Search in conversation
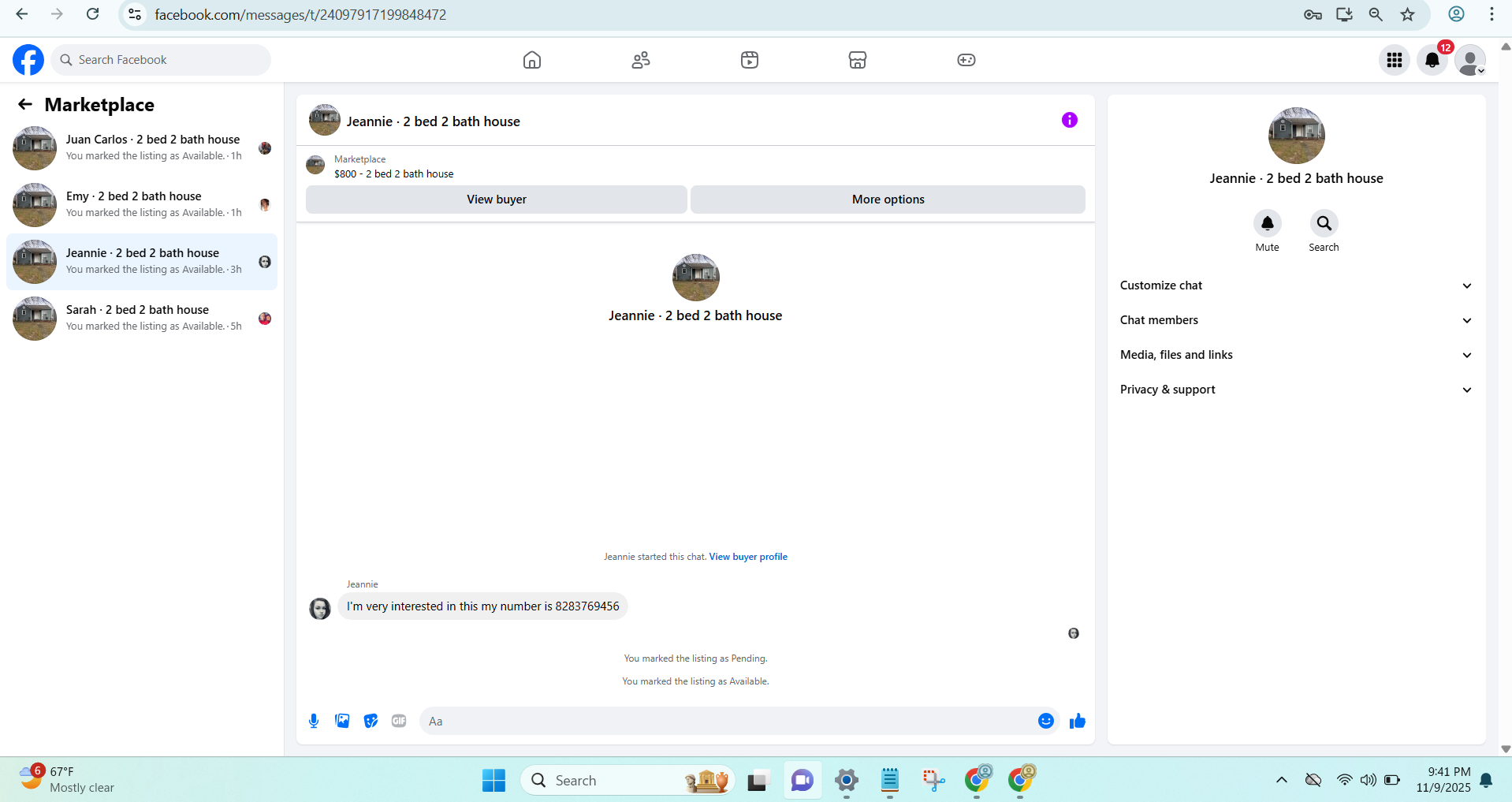 pos(1324,223)
